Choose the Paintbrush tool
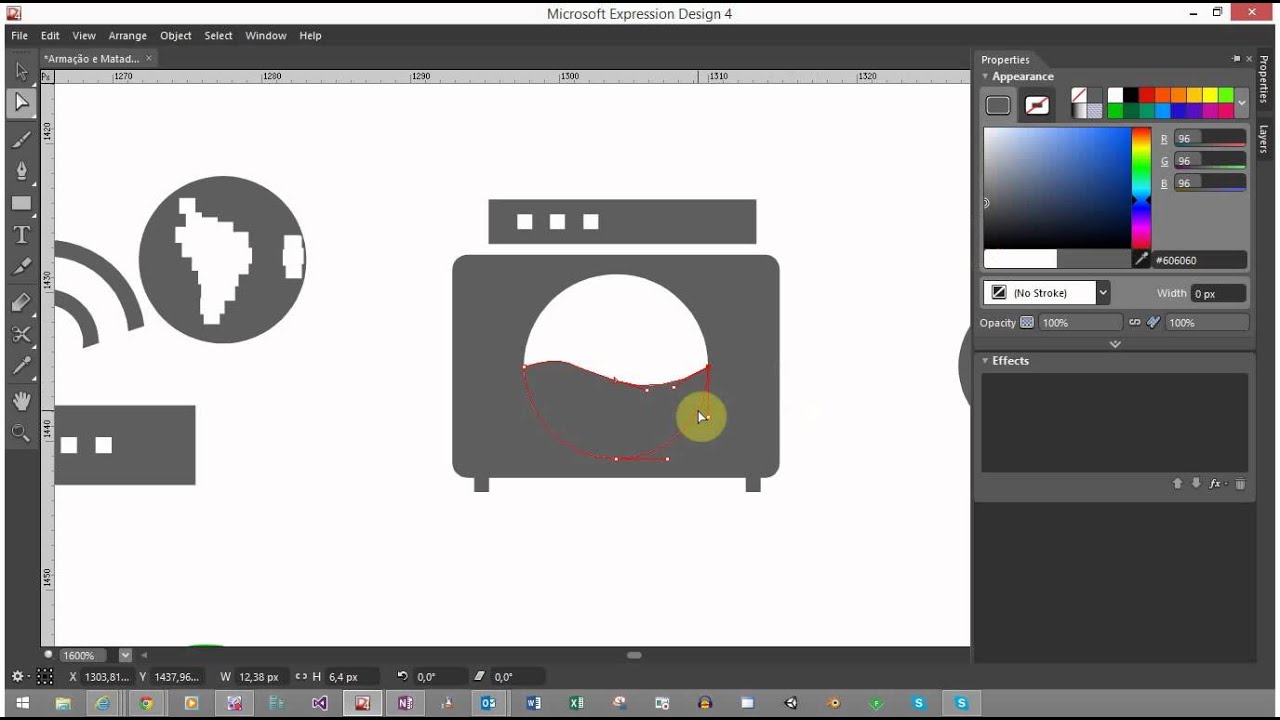Image resolution: width=1280 pixels, height=720 pixels. point(21,140)
